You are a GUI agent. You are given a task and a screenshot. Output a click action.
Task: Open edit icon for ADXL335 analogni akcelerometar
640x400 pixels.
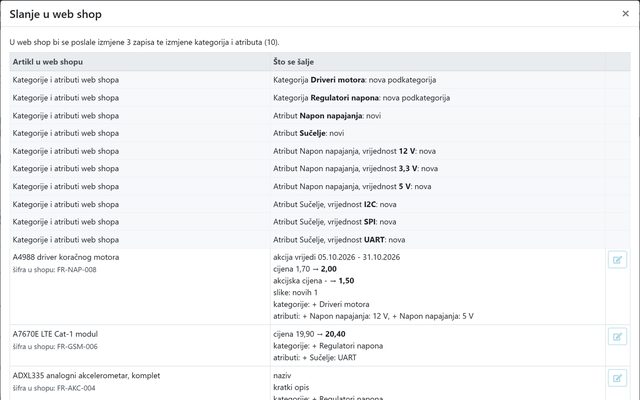coord(617,378)
